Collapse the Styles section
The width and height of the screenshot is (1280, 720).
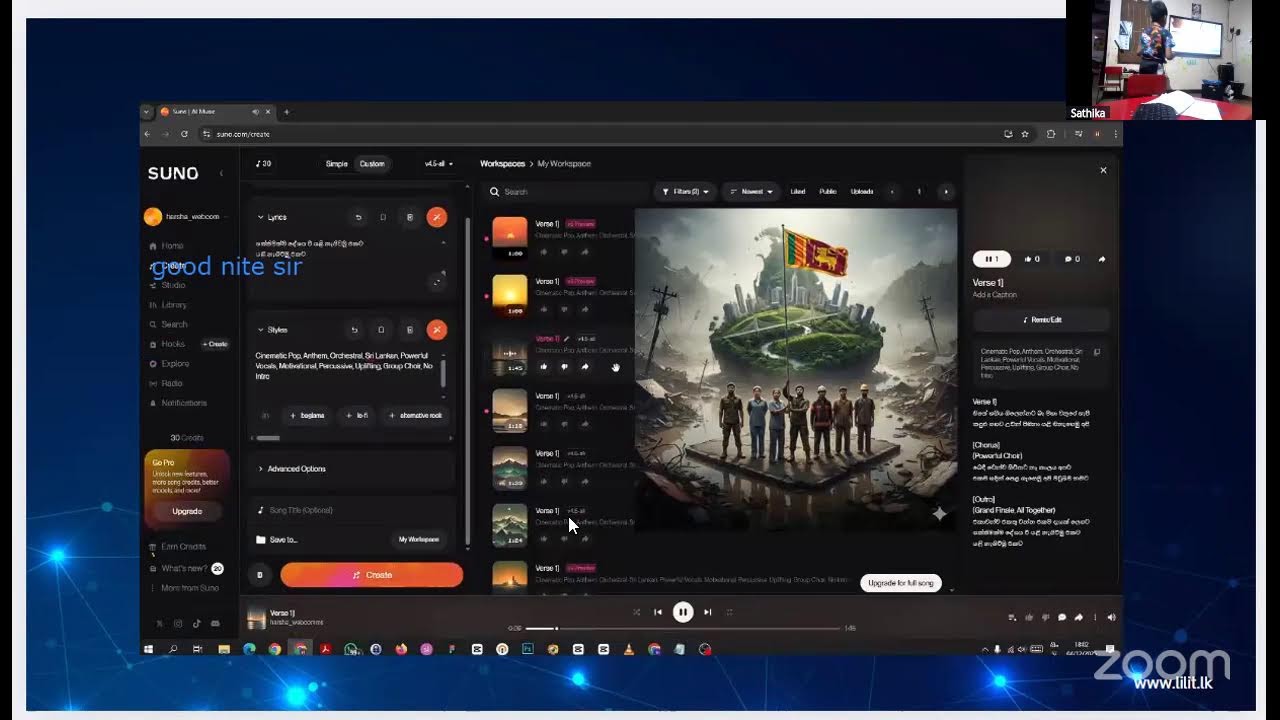(272, 330)
